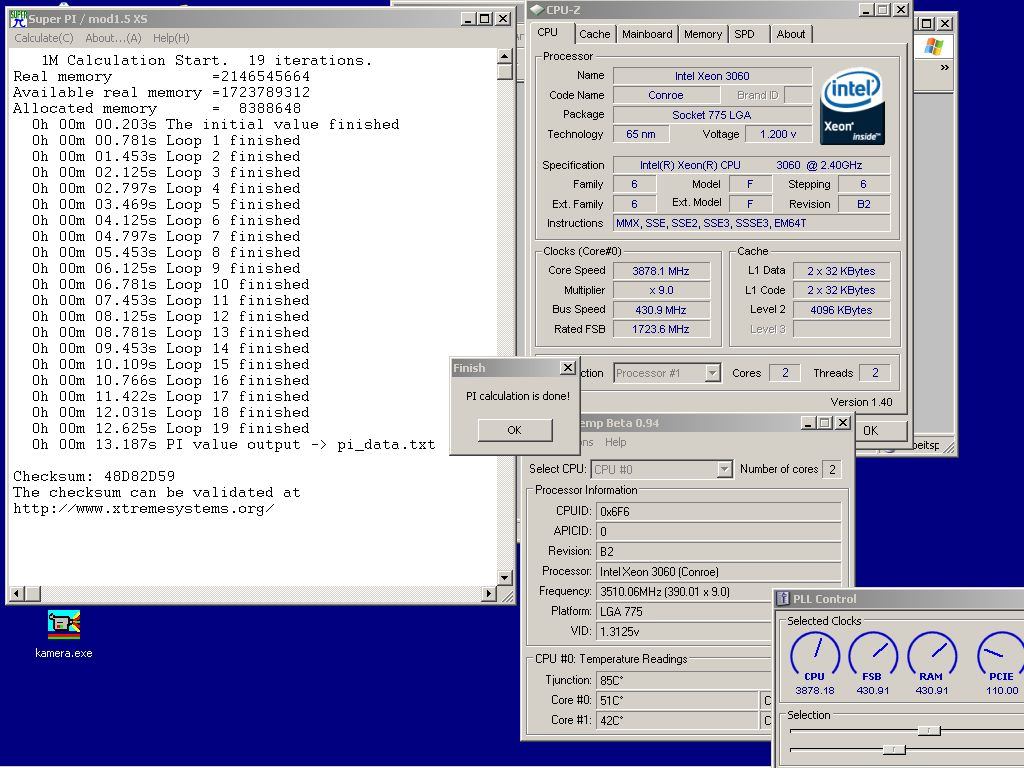Click the Super PI horizontal scrollbar right arrow
Viewport: 1024px width, 768px height.
[x=488, y=593]
